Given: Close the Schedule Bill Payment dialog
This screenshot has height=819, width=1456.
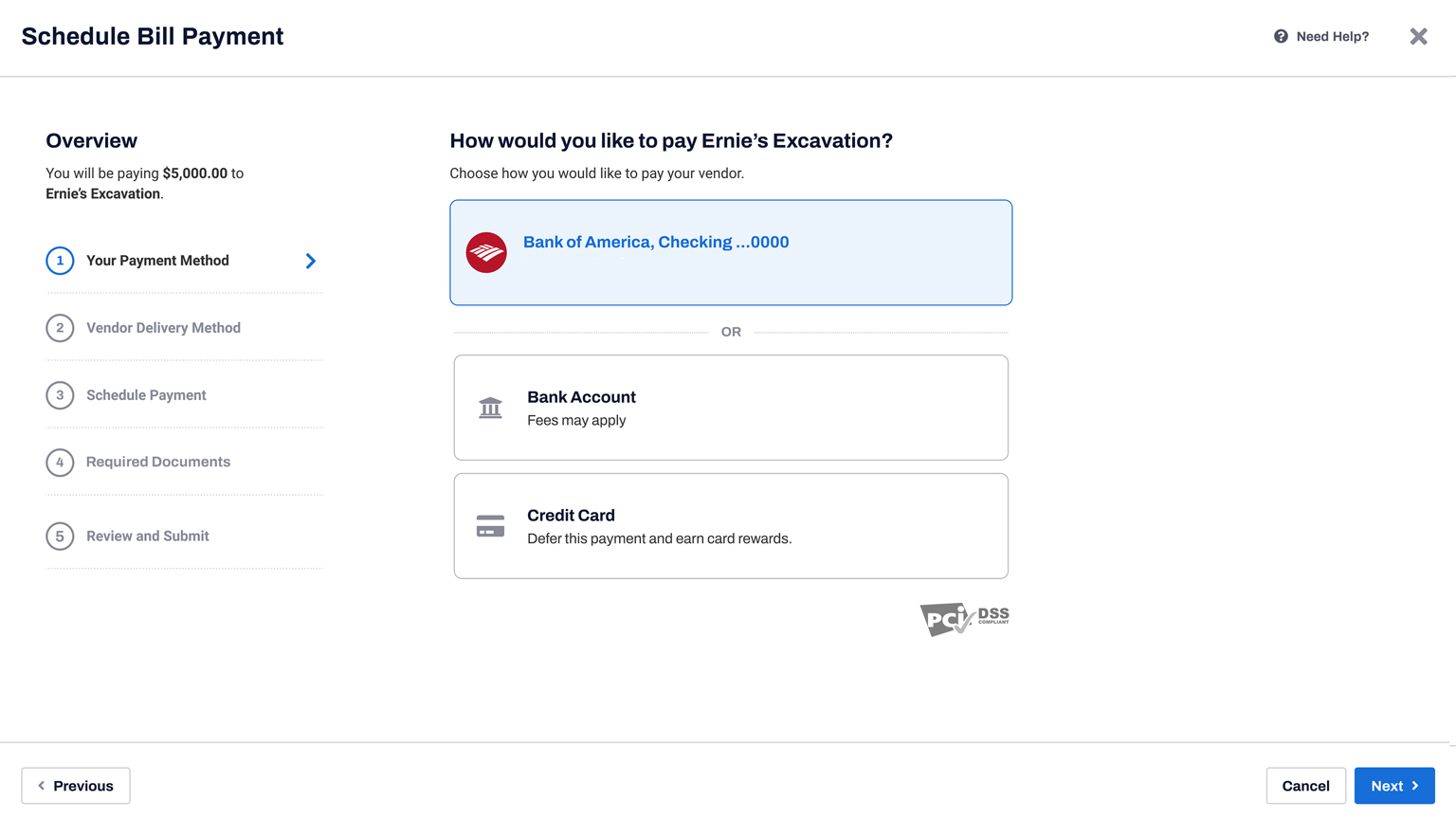Looking at the screenshot, I should (1418, 36).
